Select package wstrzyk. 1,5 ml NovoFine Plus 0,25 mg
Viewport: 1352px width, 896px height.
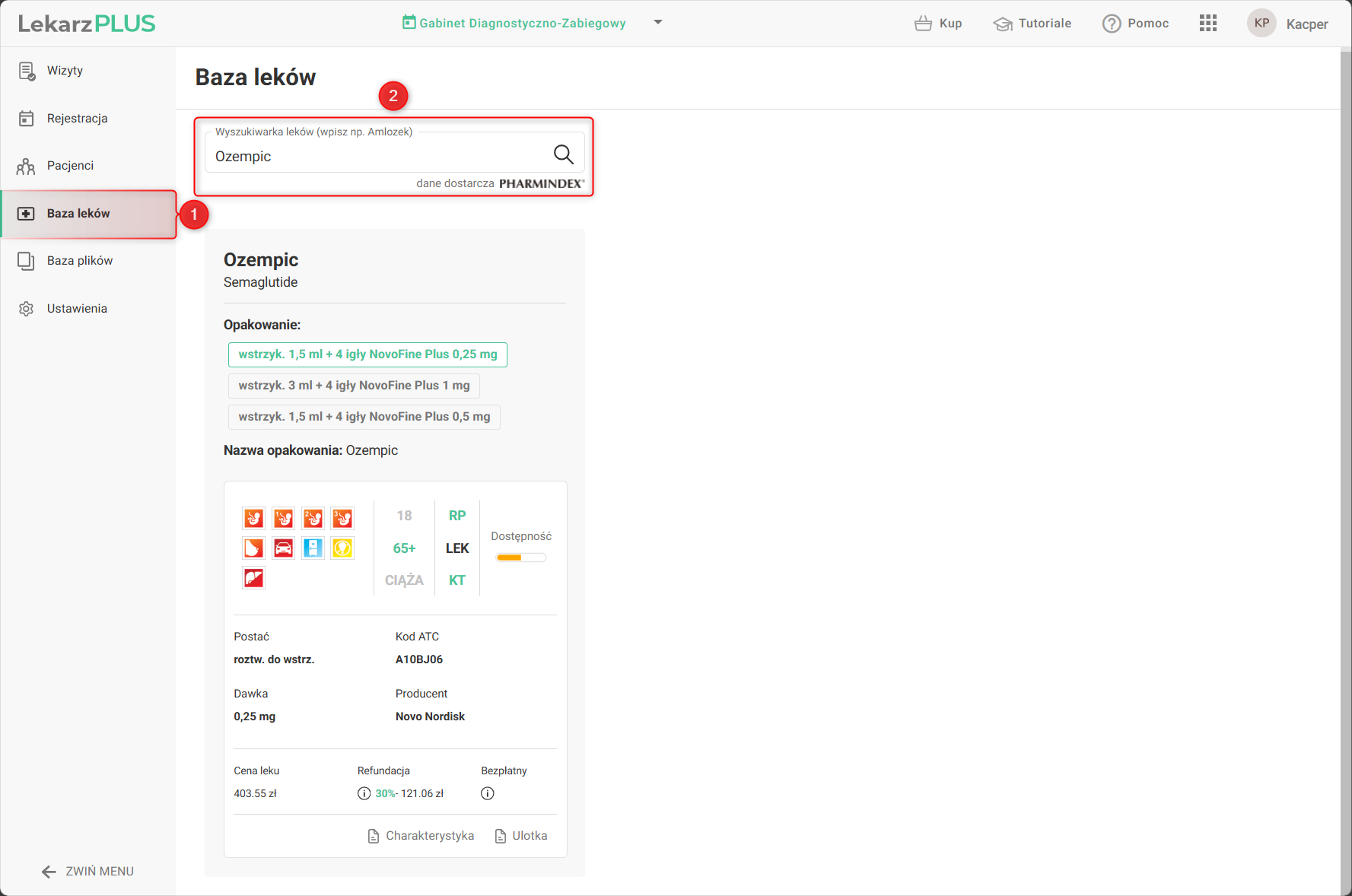pos(367,354)
